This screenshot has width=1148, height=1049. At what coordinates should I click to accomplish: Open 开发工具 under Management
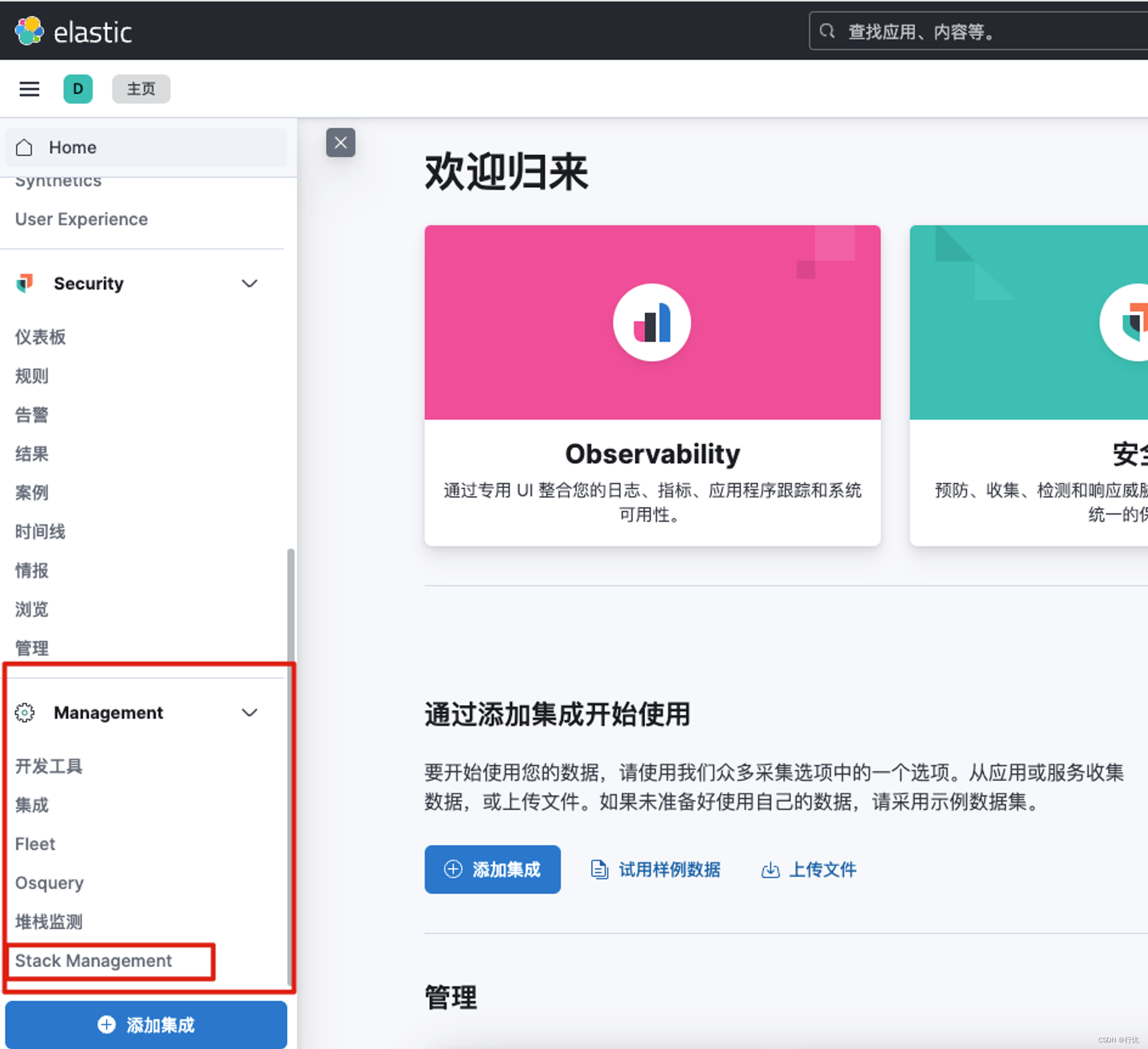49,766
